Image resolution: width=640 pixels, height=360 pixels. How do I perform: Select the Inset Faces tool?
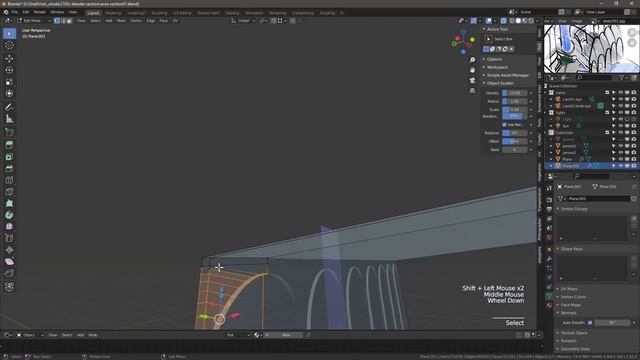9,157
